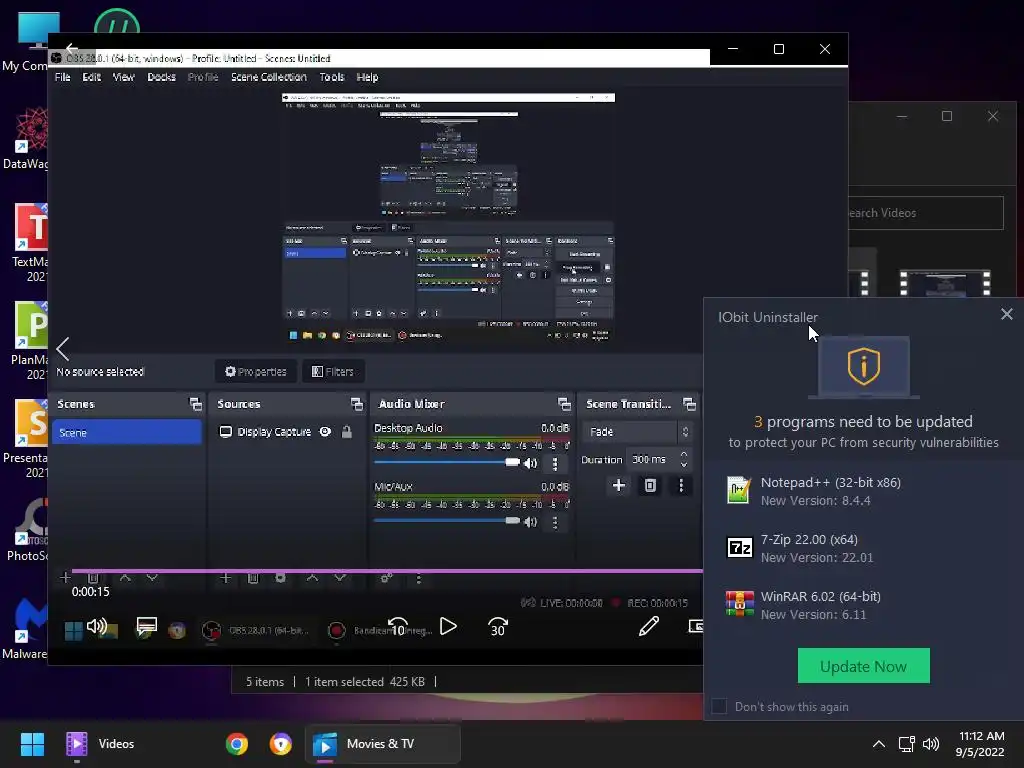Check the Don't show this again box

point(719,706)
